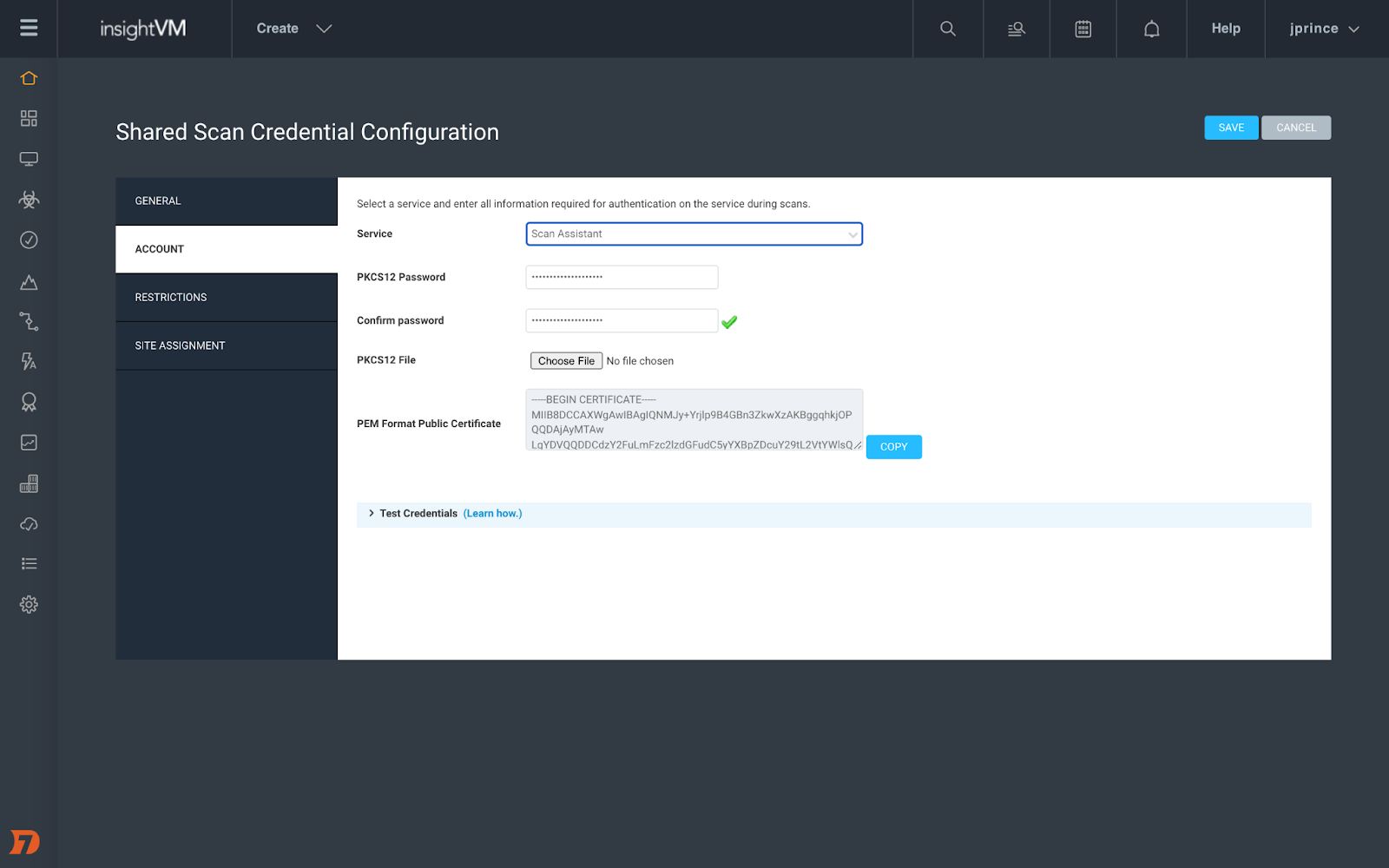Click the Learn how link
Screen dimensions: 1389x868
(492, 514)
